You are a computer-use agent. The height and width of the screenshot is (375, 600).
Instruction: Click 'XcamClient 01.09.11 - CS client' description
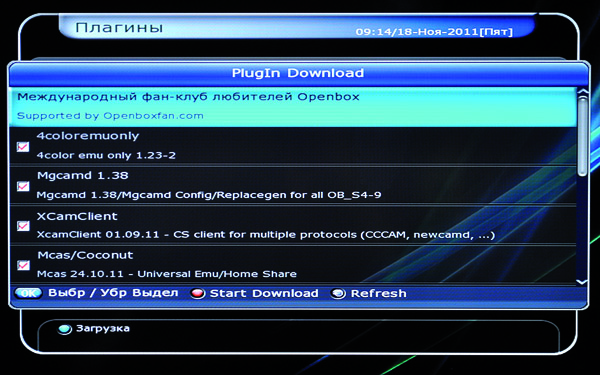[266, 234]
